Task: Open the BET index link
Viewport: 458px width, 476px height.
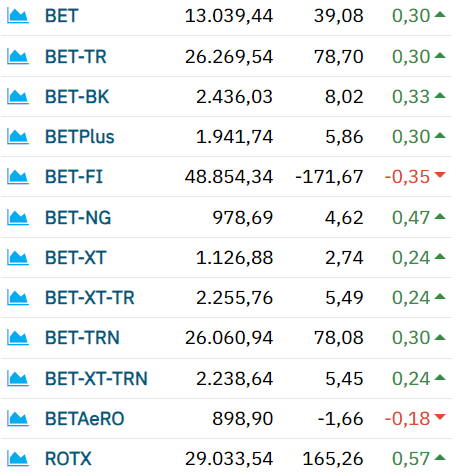Action: (62, 16)
